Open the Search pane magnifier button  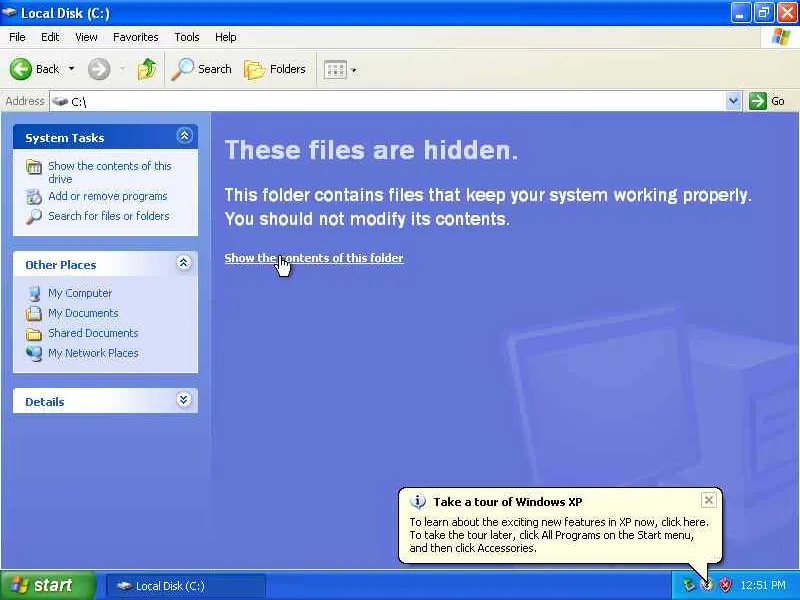tap(201, 69)
